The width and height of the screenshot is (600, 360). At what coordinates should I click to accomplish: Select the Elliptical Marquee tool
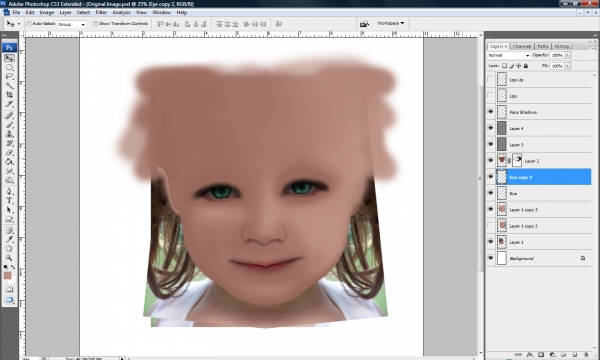pyautogui.click(x=9, y=67)
